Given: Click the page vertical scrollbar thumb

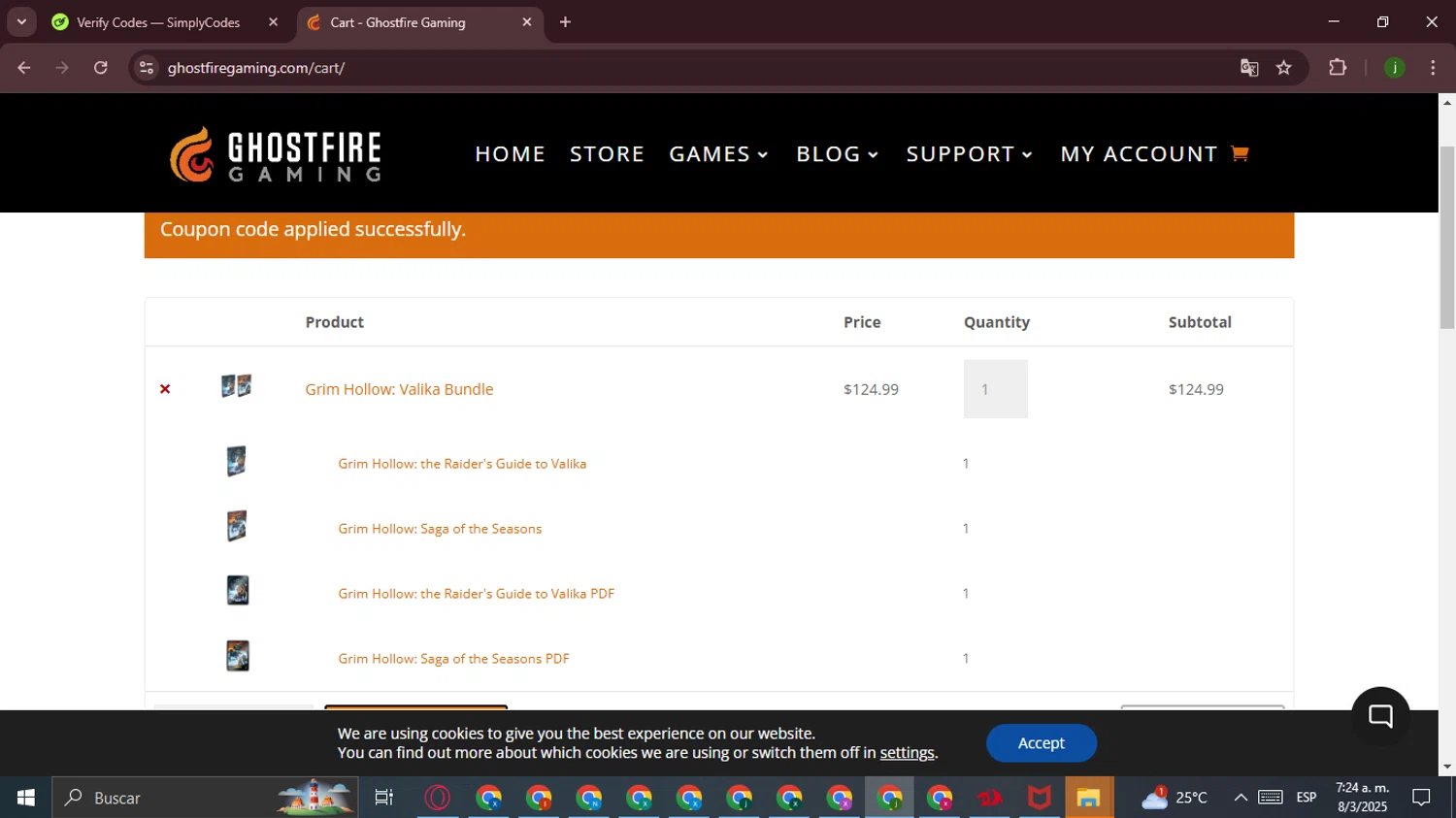Looking at the screenshot, I should click(x=1447, y=238).
